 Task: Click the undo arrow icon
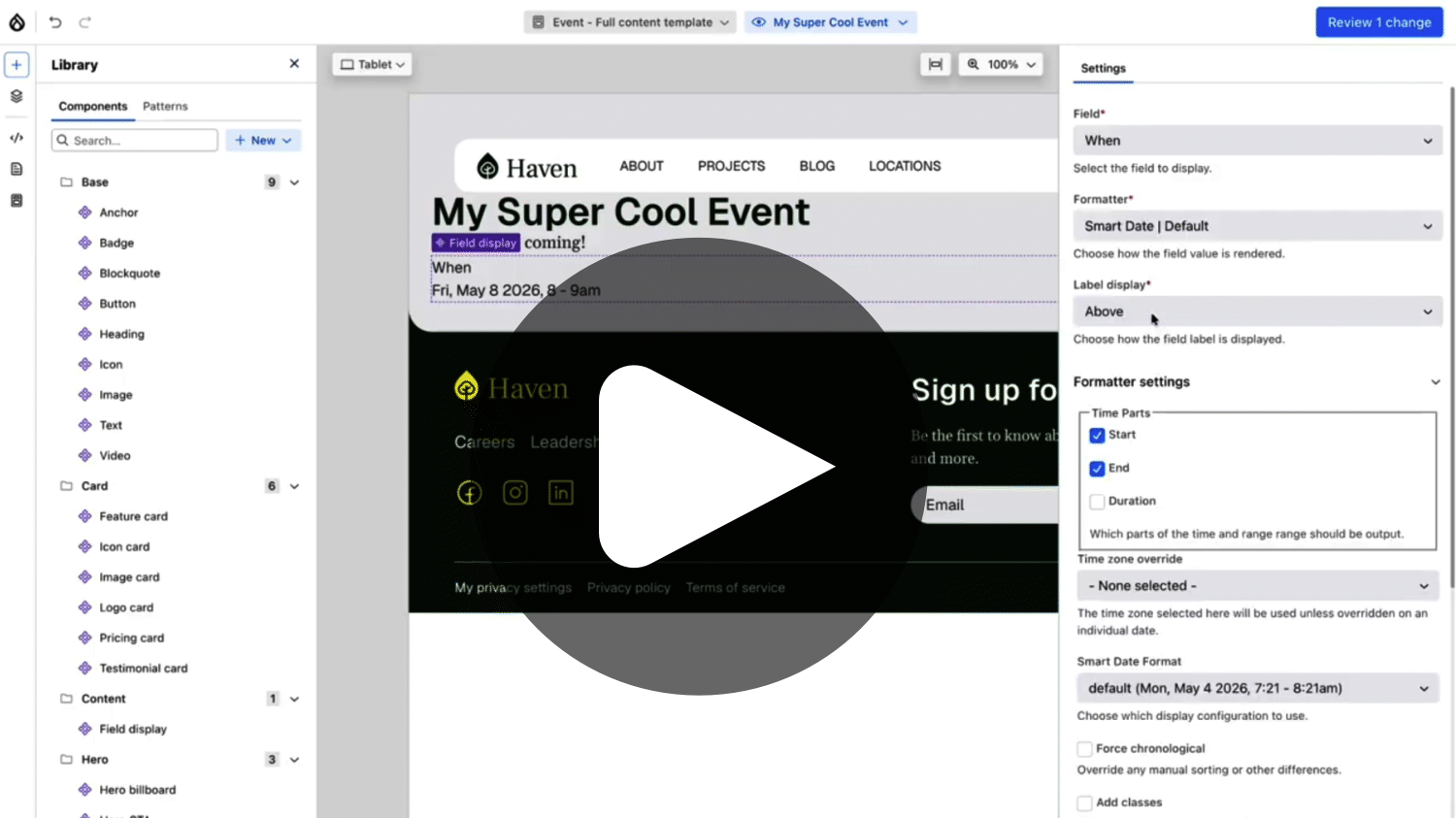pyautogui.click(x=55, y=22)
